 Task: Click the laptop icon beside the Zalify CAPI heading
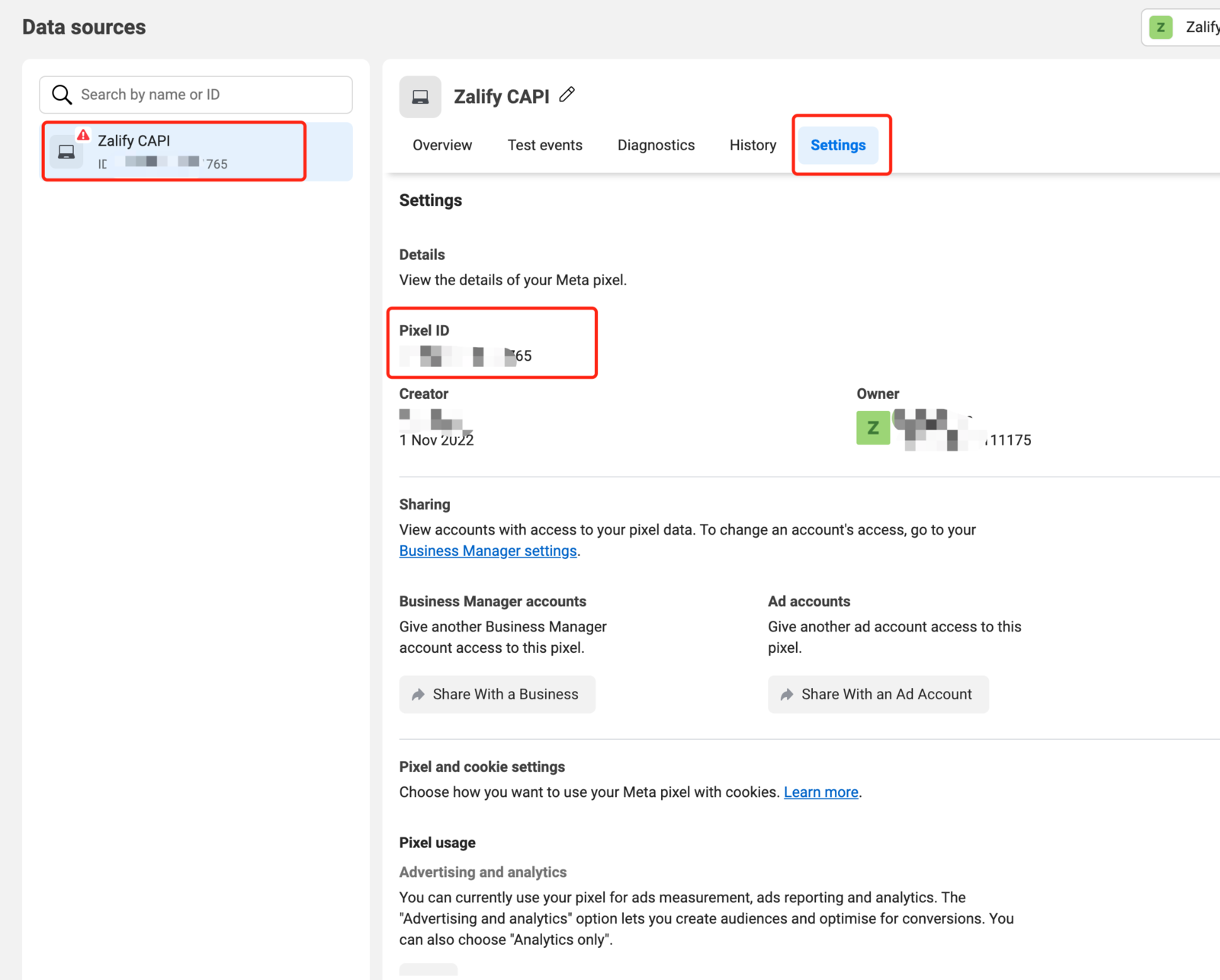(x=420, y=97)
